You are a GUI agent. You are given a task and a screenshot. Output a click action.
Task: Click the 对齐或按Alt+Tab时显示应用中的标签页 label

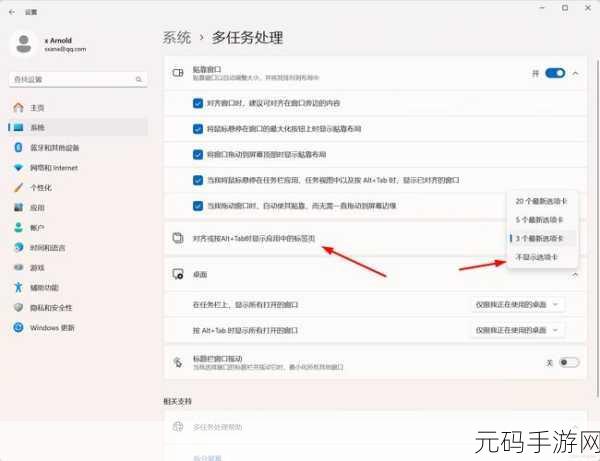point(254,238)
